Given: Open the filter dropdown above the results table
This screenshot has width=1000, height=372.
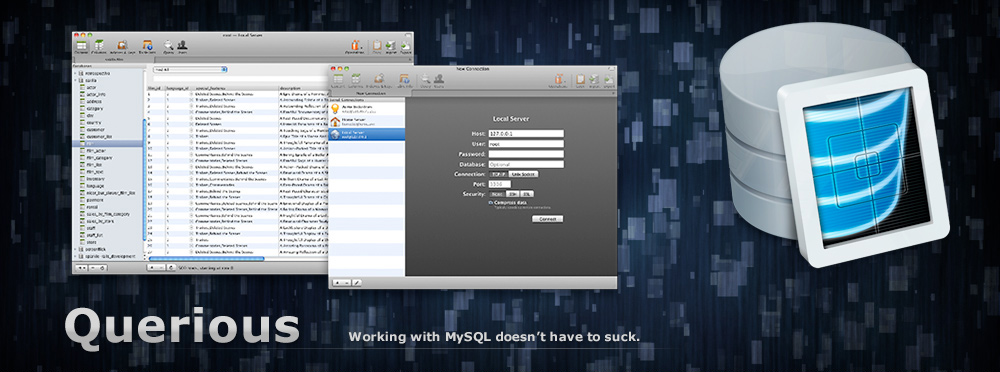Looking at the screenshot, I should [190, 70].
